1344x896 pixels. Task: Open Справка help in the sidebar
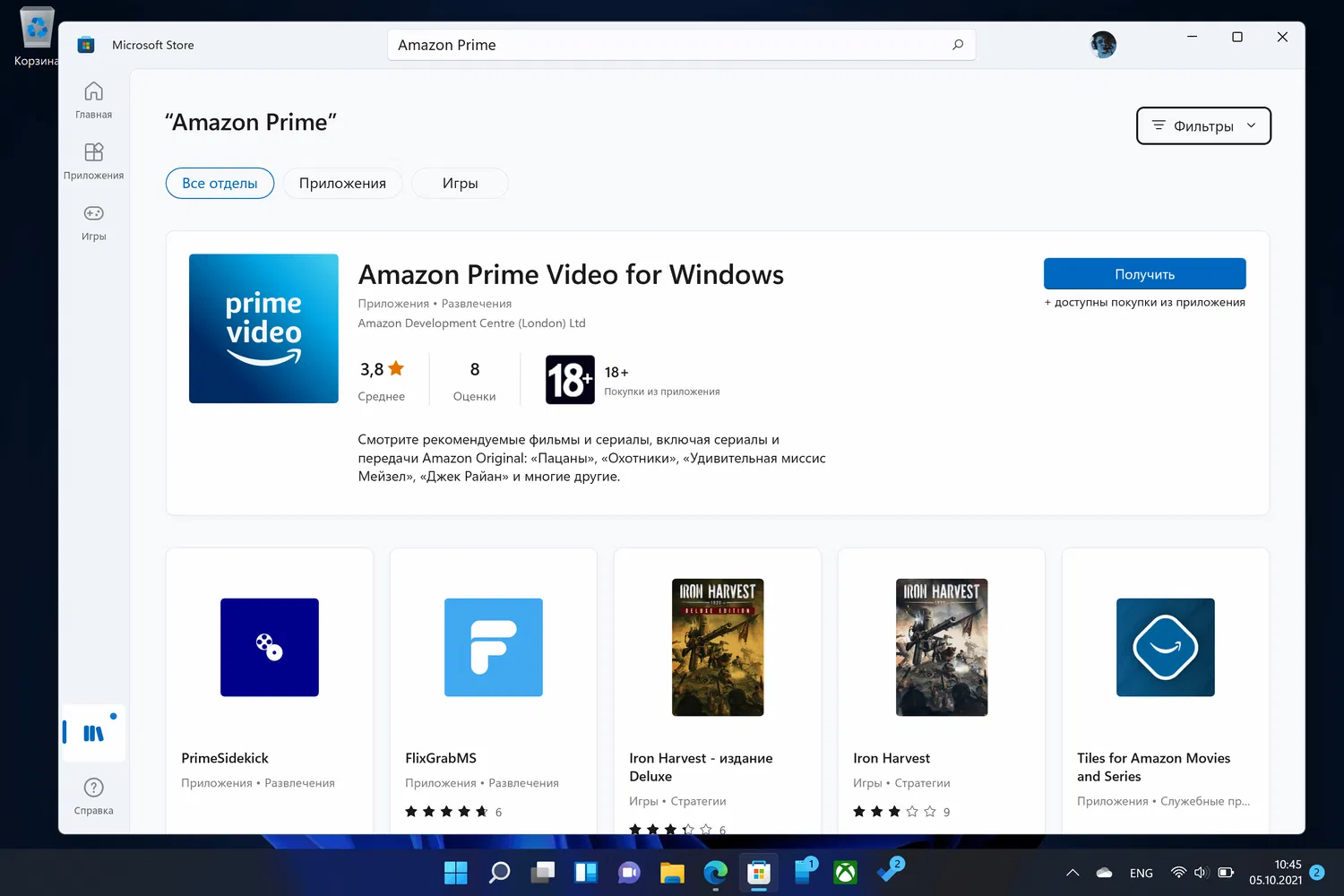coord(93,797)
